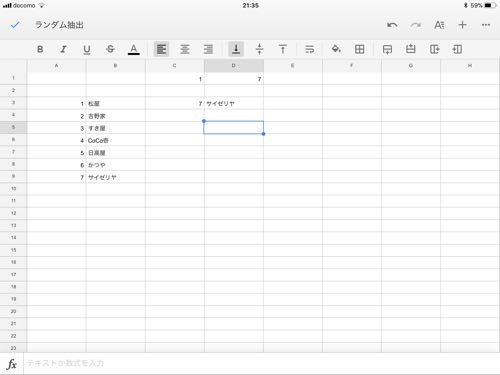Select cell B5 containing すき屋

115,128
